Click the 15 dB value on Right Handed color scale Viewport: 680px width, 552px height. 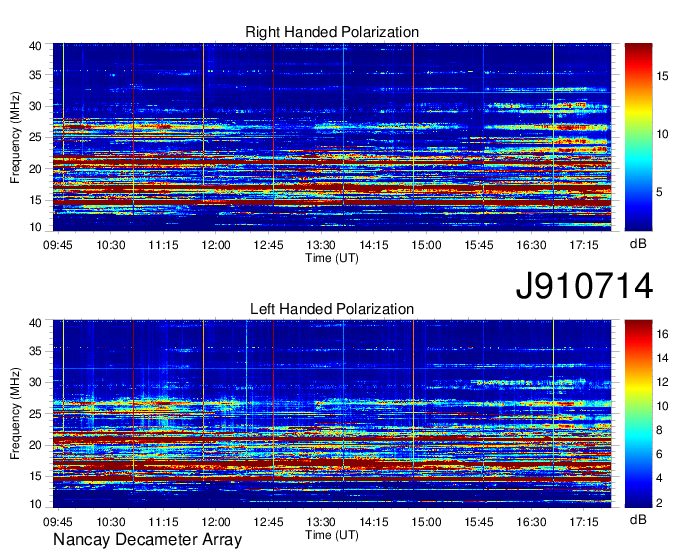pyautogui.click(x=662, y=76)
